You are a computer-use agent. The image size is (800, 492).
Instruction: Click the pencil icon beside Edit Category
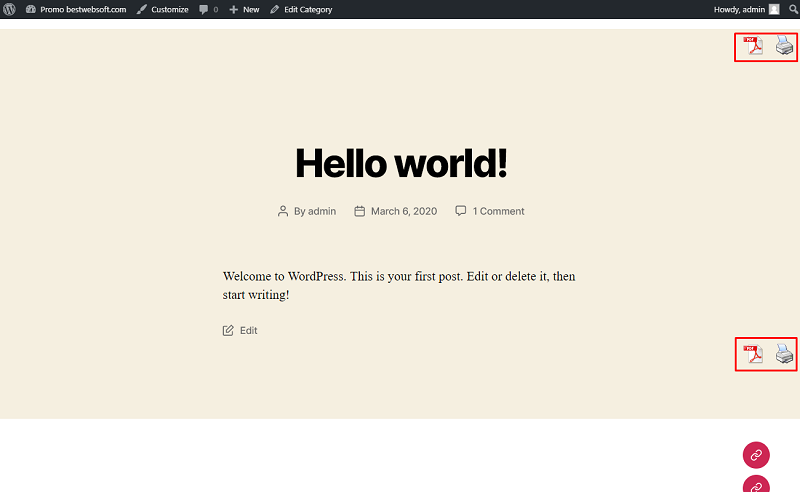point(274,9)
